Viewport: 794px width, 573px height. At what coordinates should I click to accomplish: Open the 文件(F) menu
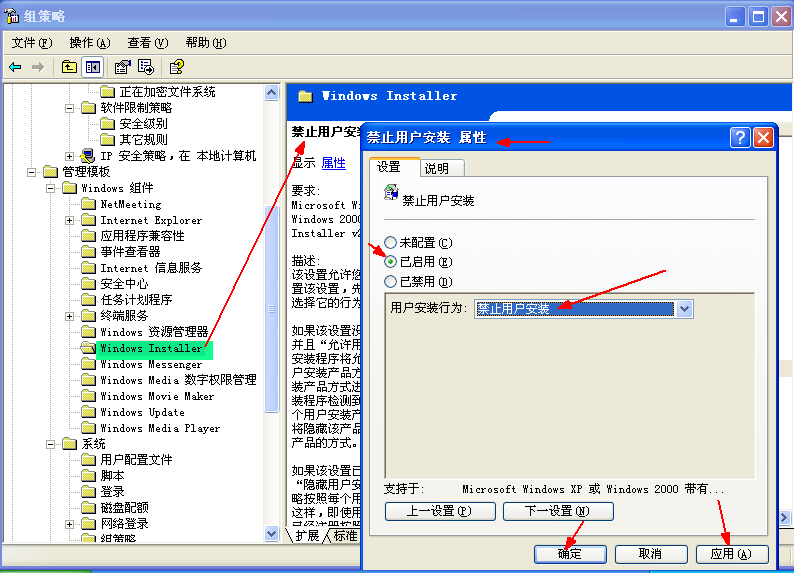click(32, 43)
